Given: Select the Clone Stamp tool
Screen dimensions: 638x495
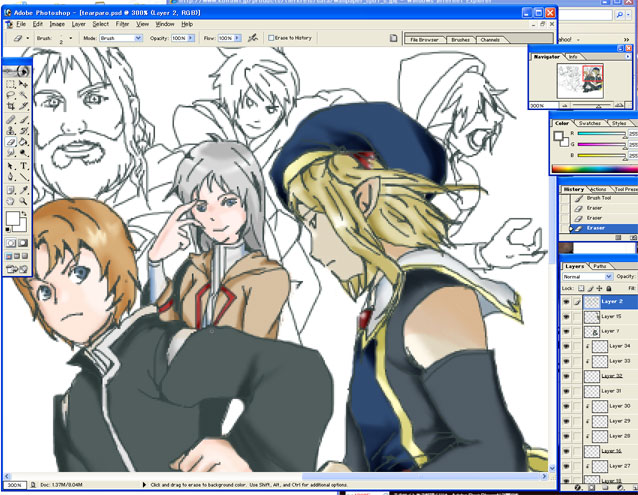Looking at the screenshot, I should 11,131.
